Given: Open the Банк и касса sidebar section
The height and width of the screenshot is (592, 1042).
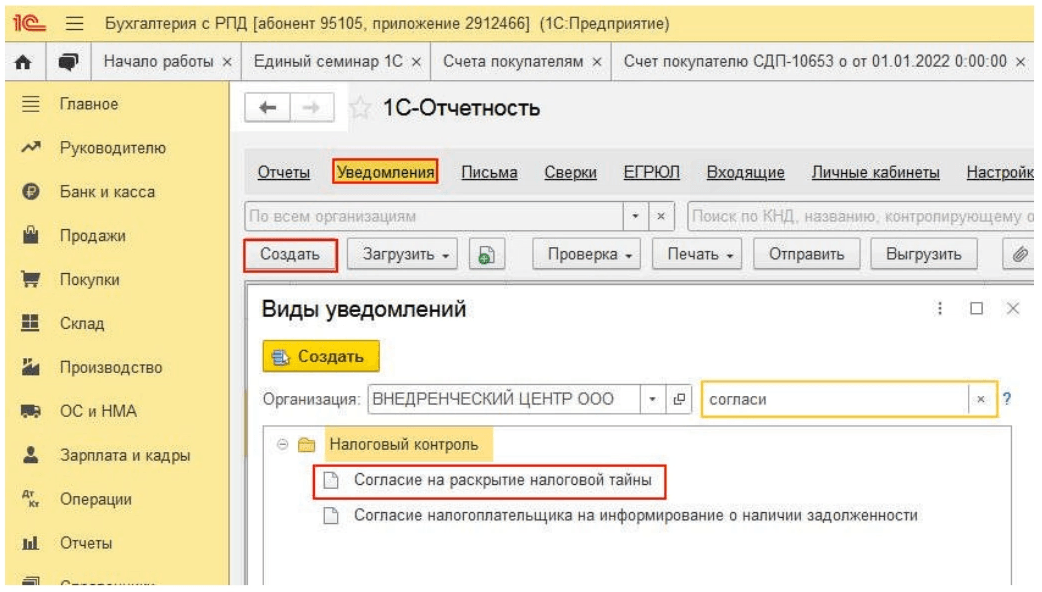Looking at the screenshot, I should tap(107, 192).
